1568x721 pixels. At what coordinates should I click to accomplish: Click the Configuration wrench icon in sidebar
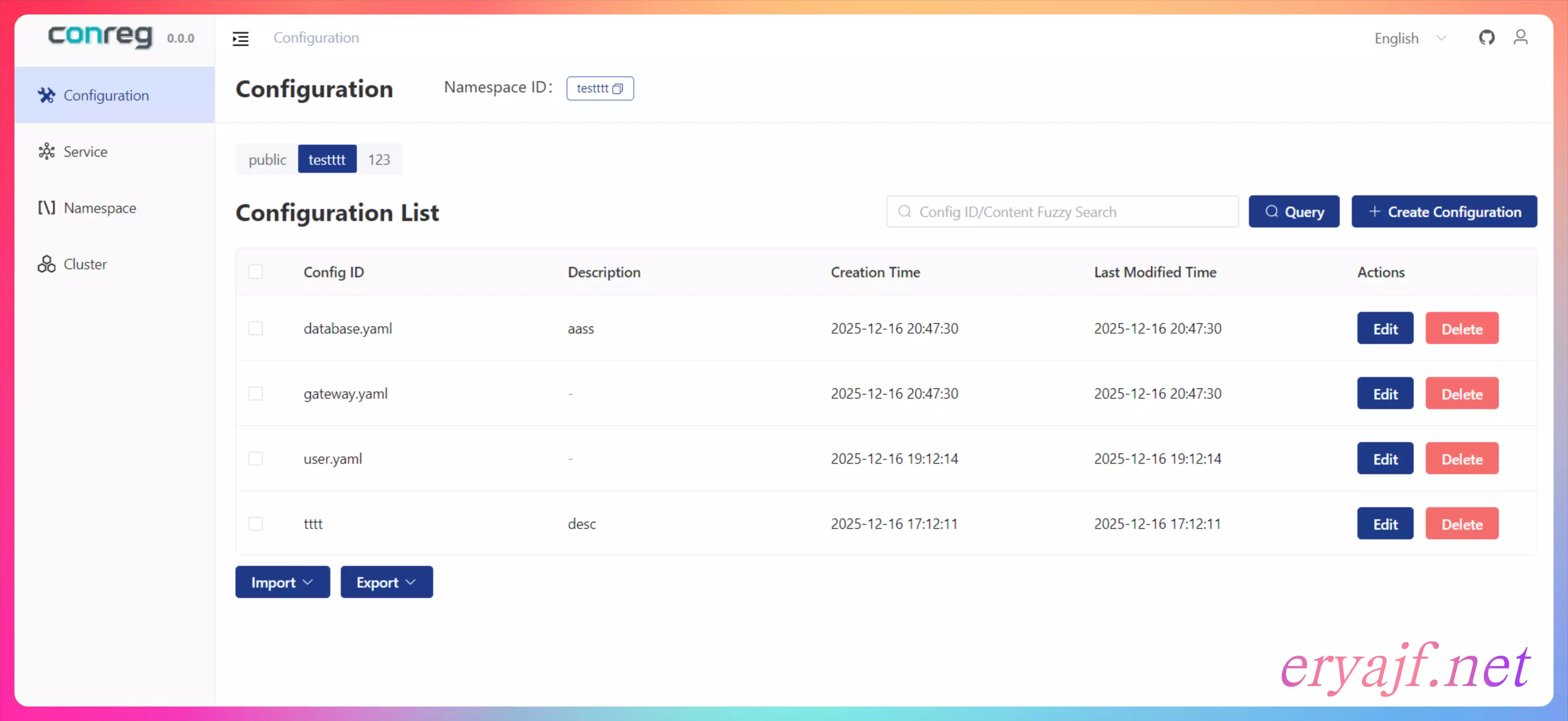tap(46, 96)
